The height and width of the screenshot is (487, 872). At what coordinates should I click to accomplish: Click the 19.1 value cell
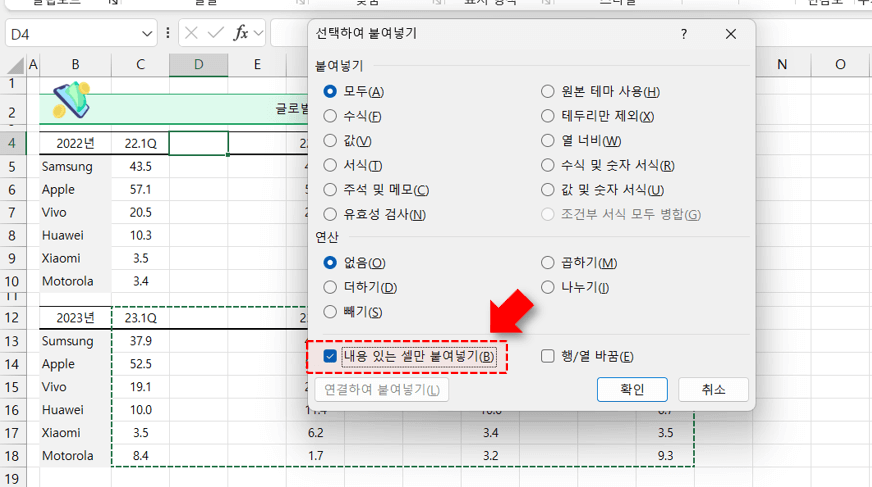pyautogui.click(x=140, y=387)
